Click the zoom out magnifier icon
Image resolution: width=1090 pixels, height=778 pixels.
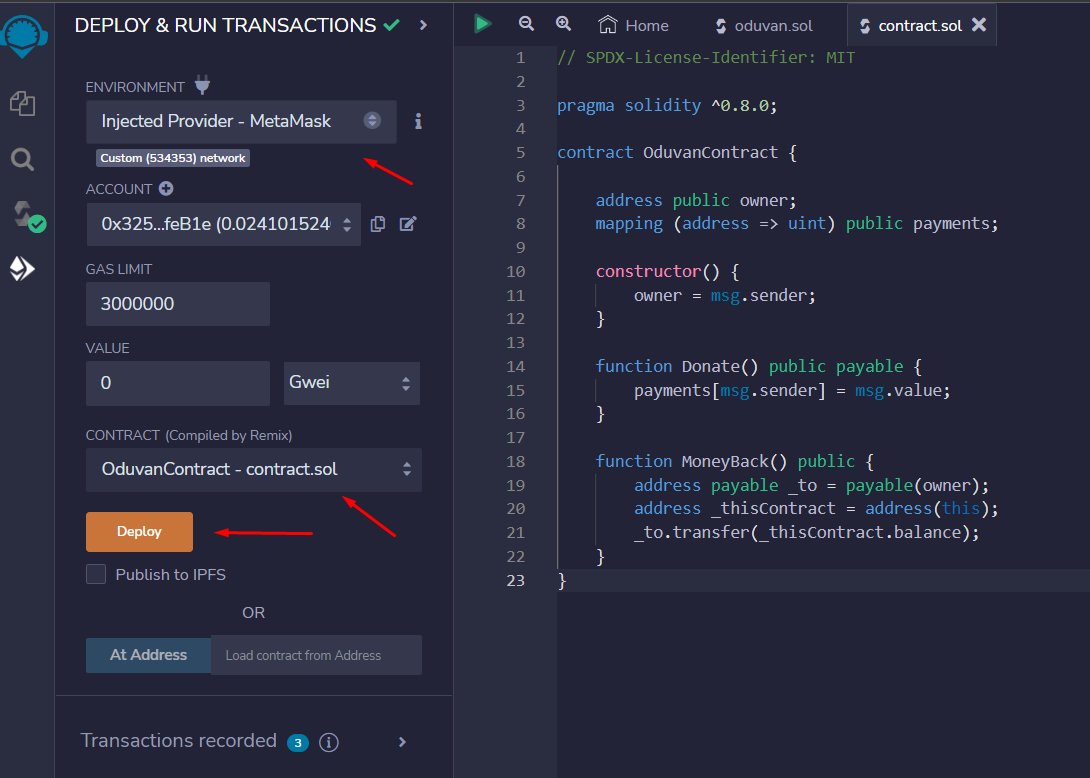coord(526,24)
